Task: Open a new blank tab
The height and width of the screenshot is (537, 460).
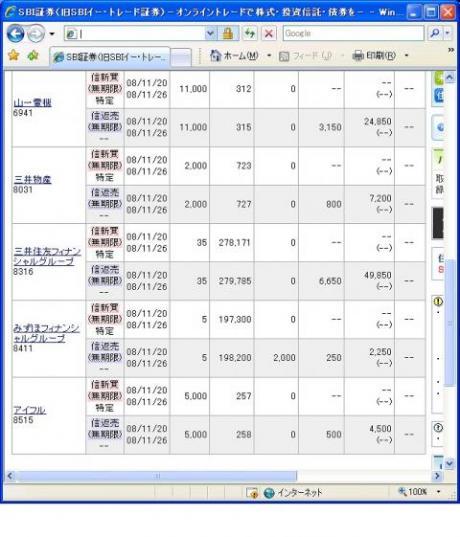Action: pos(181,57)
